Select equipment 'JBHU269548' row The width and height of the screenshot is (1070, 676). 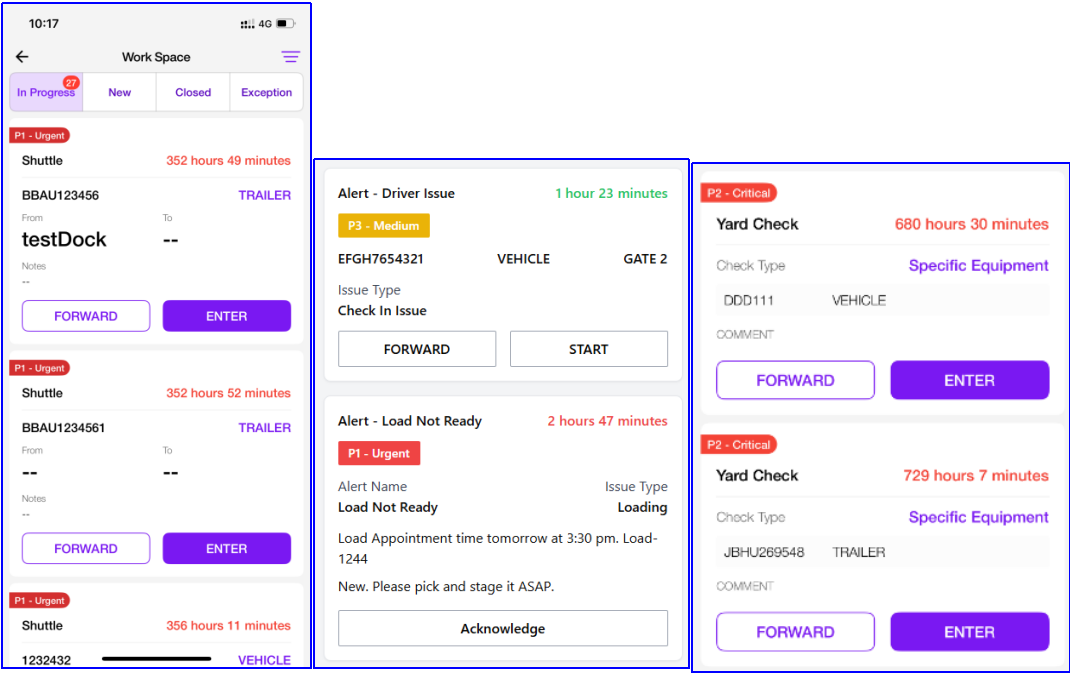[882, 552]
